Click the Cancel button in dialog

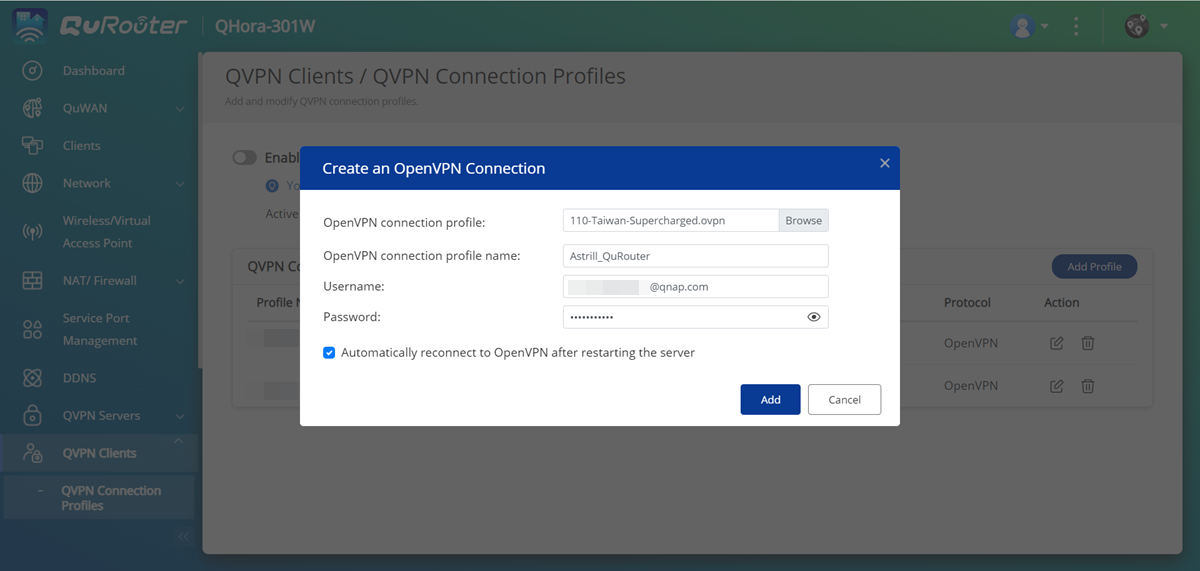(844, 399)
